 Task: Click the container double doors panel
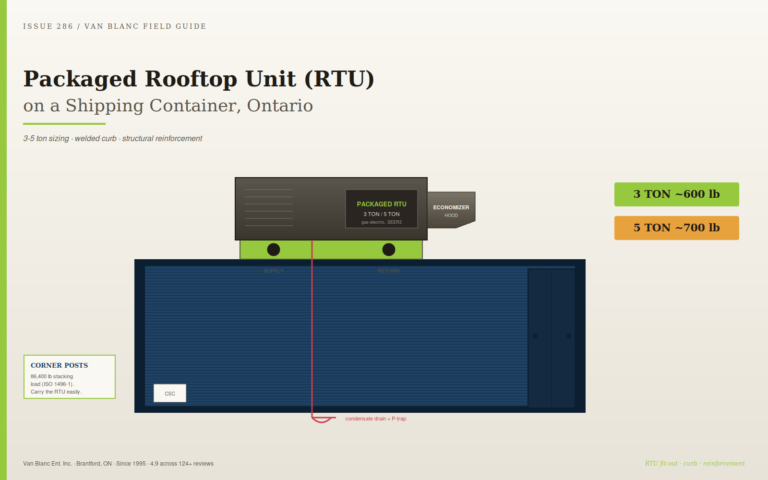click(551, 337)
